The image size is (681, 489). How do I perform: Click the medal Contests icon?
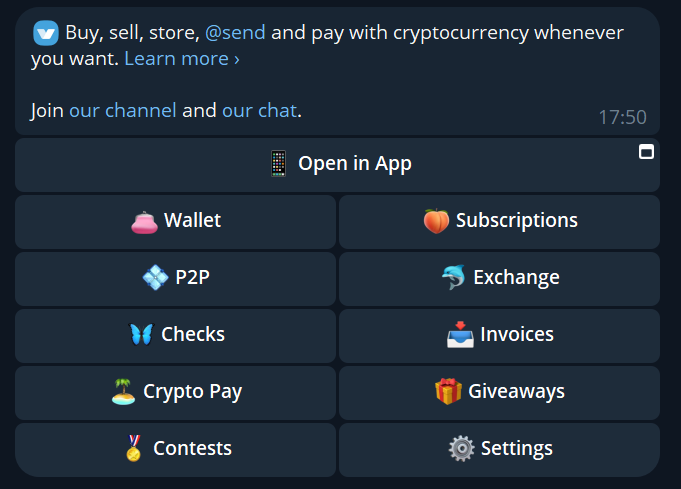(x=134, y=448)
